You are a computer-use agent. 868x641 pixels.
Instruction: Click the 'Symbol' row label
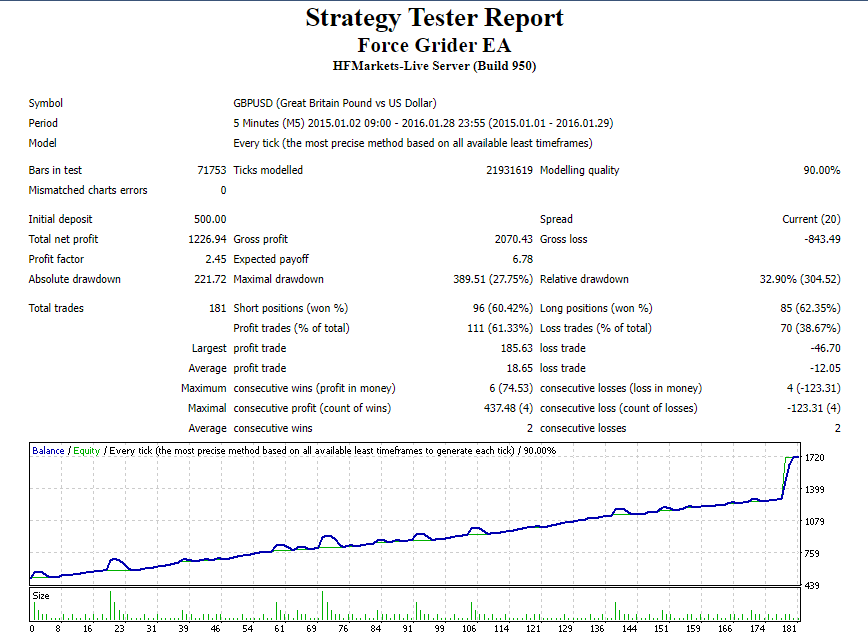pos(46,104)
